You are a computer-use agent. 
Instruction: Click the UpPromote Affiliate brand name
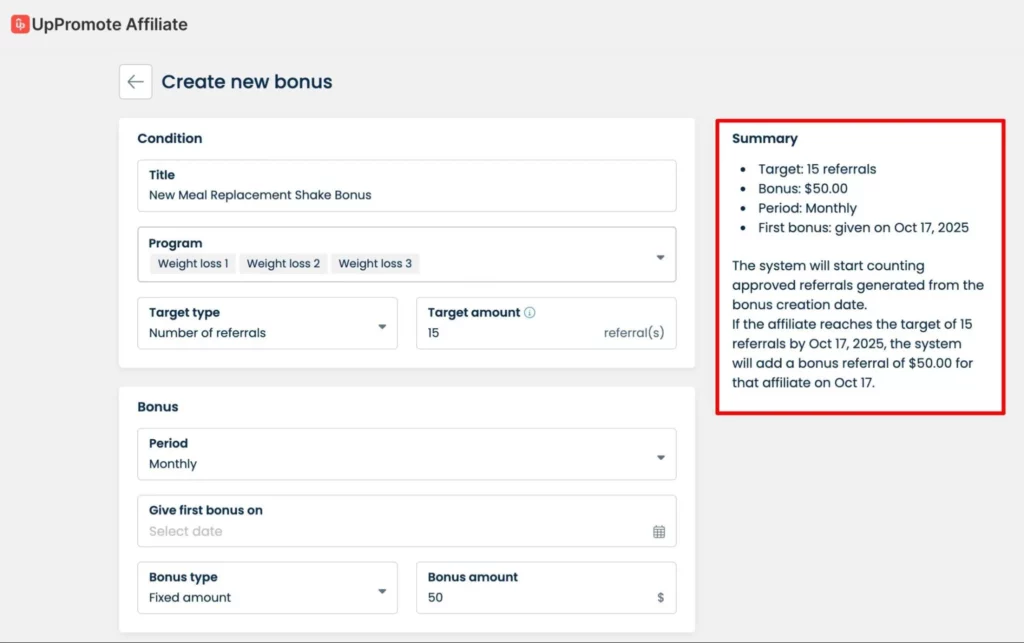(x=109, y=24)
